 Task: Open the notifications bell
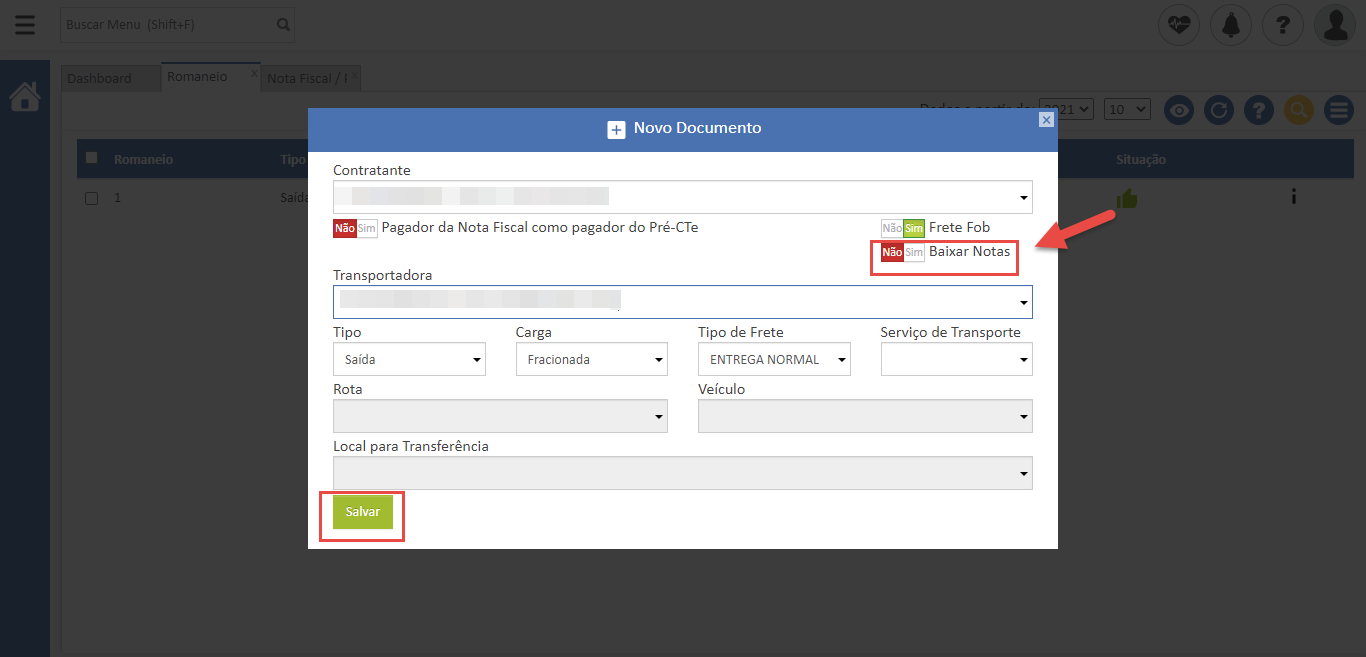[x=1231, y=25]
